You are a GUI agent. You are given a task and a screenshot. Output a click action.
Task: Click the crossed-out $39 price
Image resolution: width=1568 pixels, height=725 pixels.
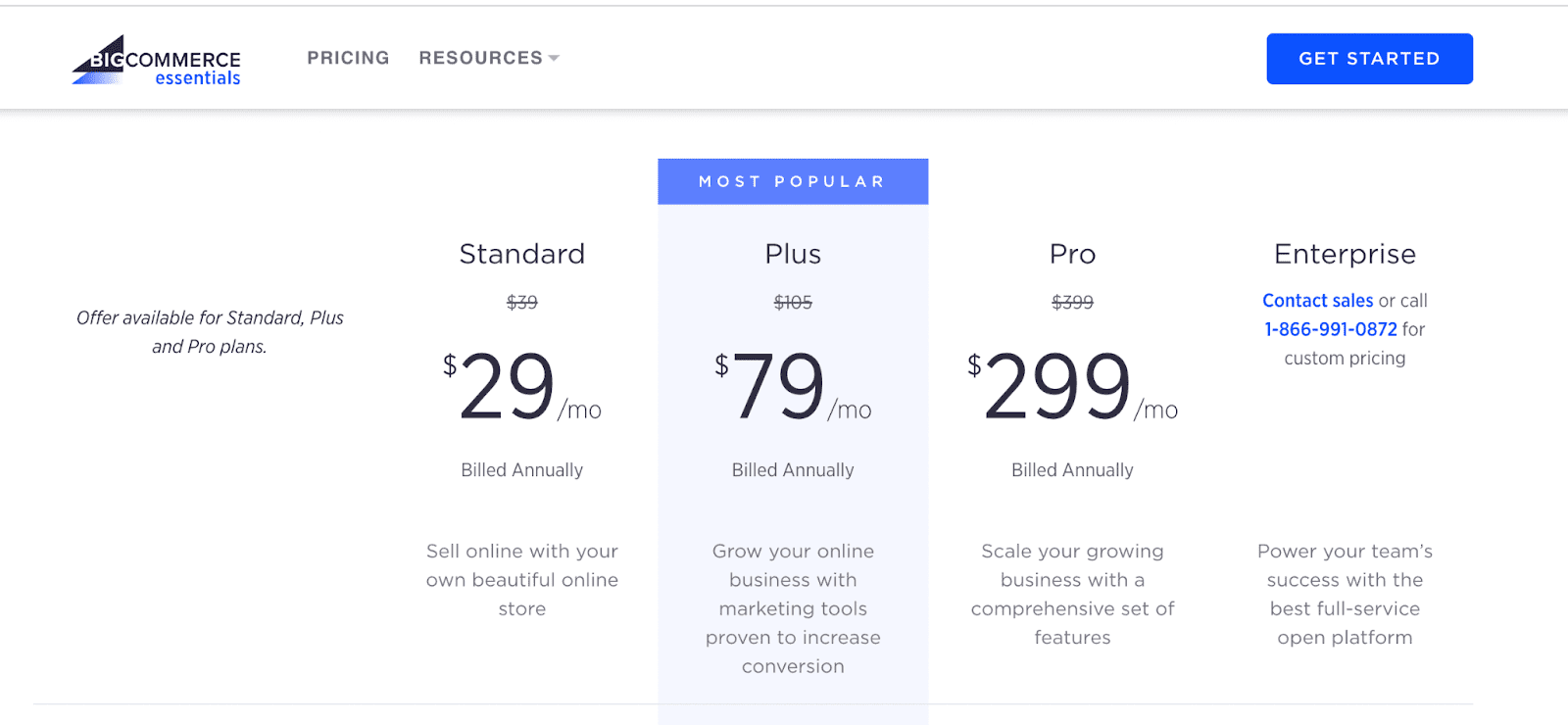522,302
